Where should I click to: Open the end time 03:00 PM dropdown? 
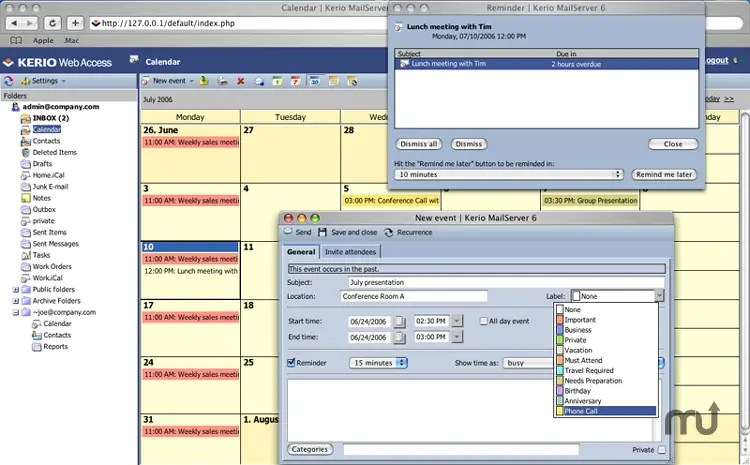457,337
